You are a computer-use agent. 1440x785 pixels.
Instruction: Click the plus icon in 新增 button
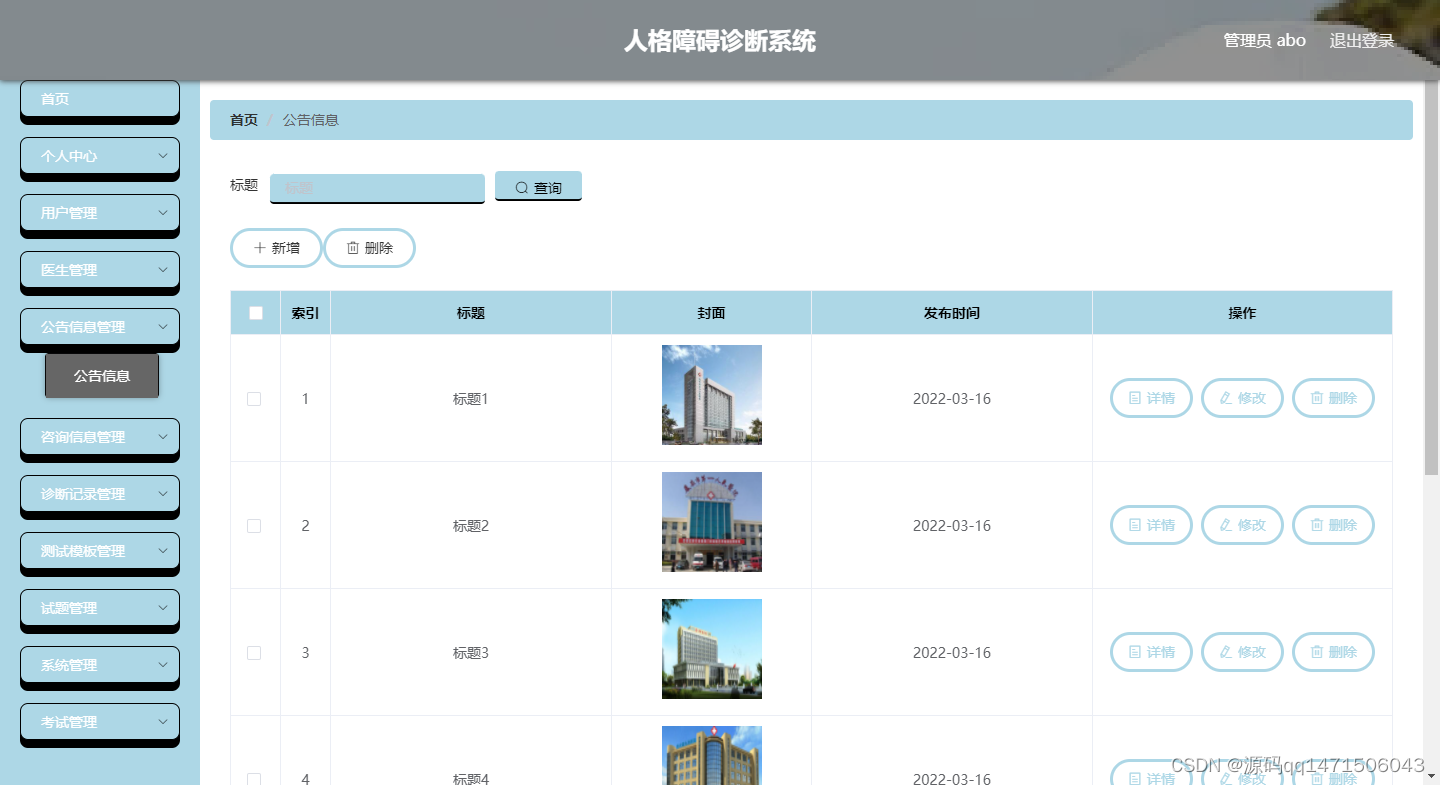(260, 248)
